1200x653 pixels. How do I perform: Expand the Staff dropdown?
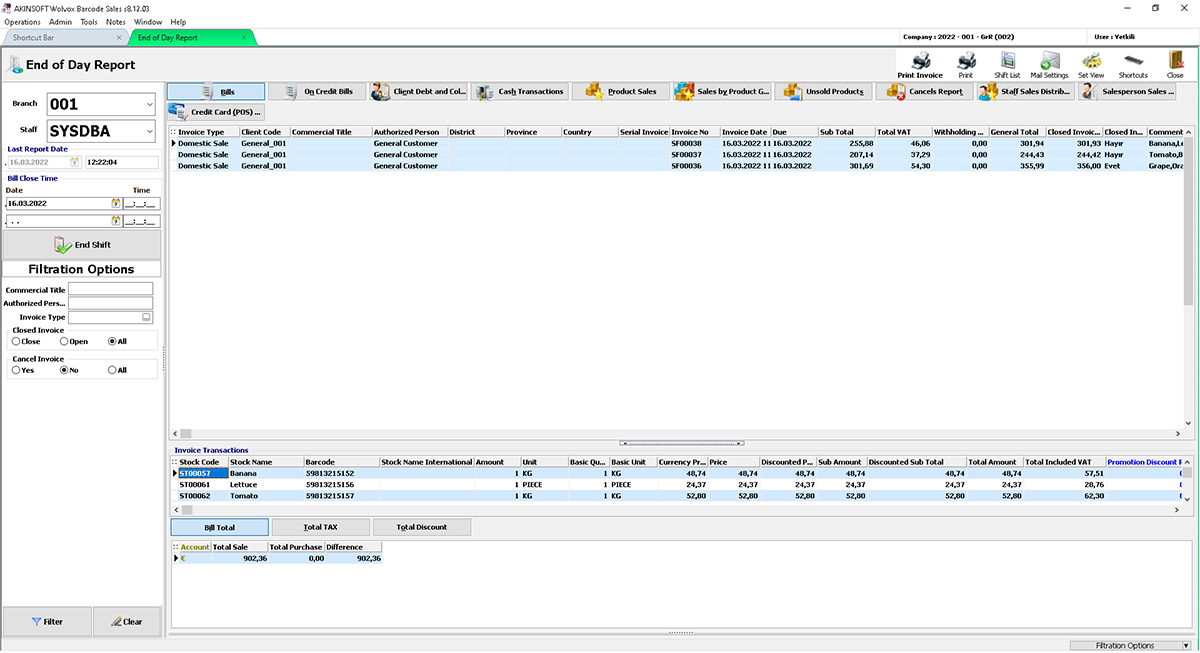[x=149, y=131]
